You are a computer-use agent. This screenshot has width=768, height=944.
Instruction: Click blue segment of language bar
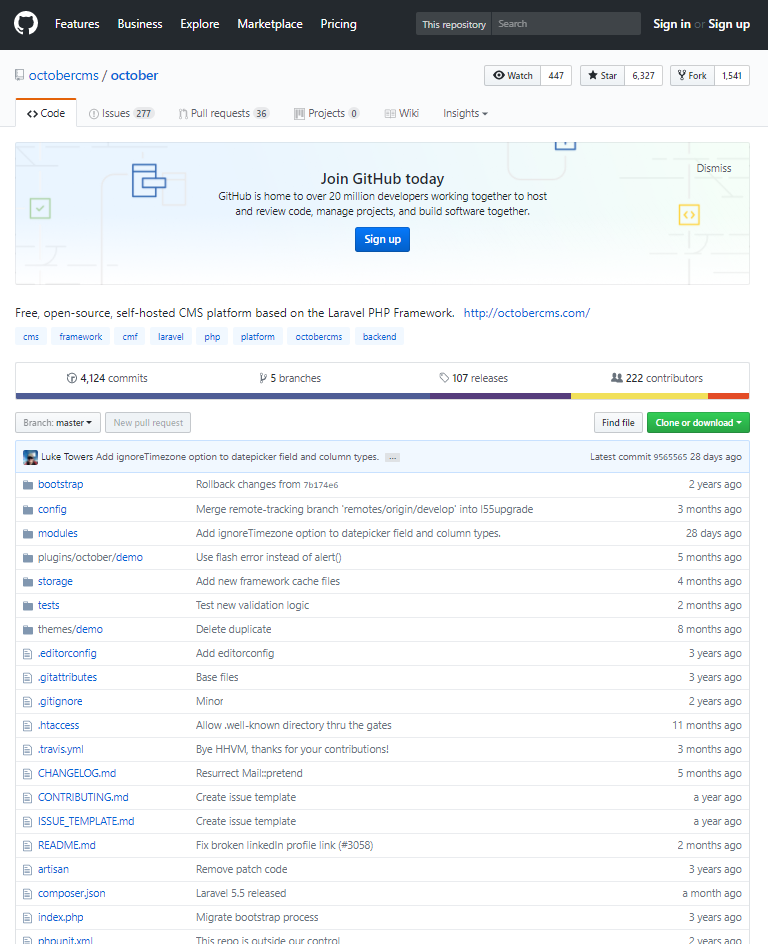pos(223,396)
